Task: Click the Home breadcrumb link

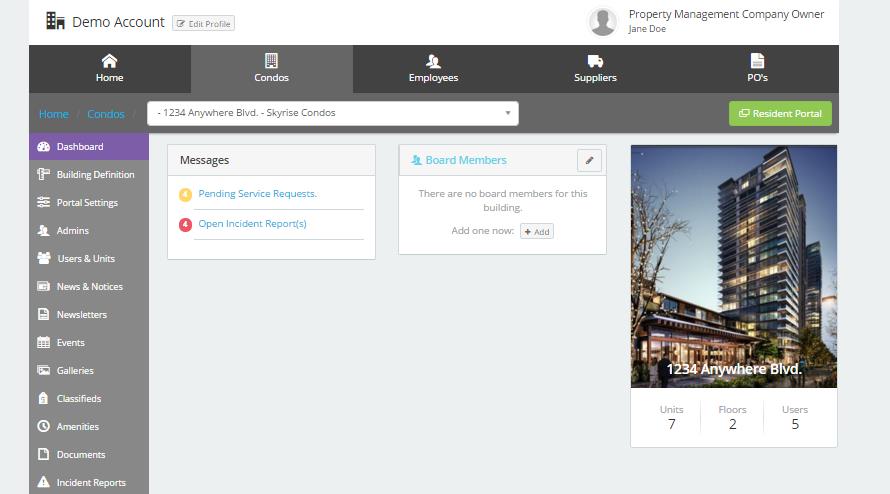Action: 54,114
